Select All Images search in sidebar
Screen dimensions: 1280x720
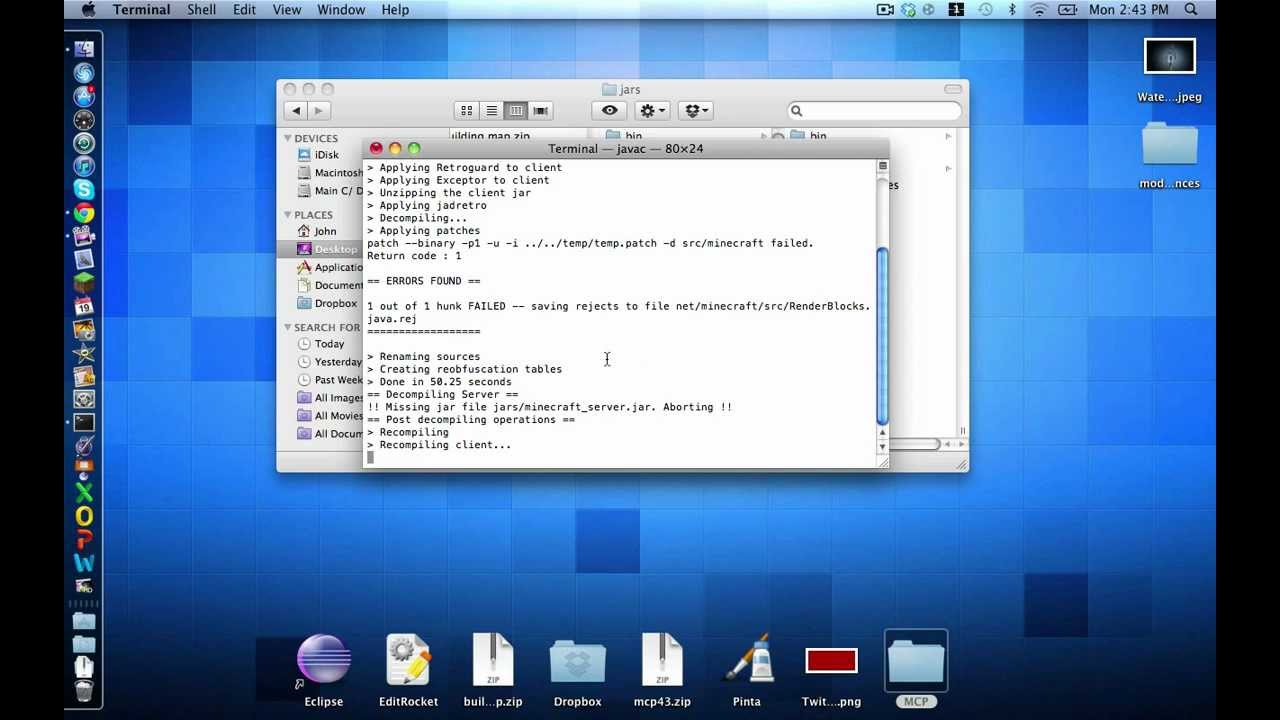[x=330, y=398]
